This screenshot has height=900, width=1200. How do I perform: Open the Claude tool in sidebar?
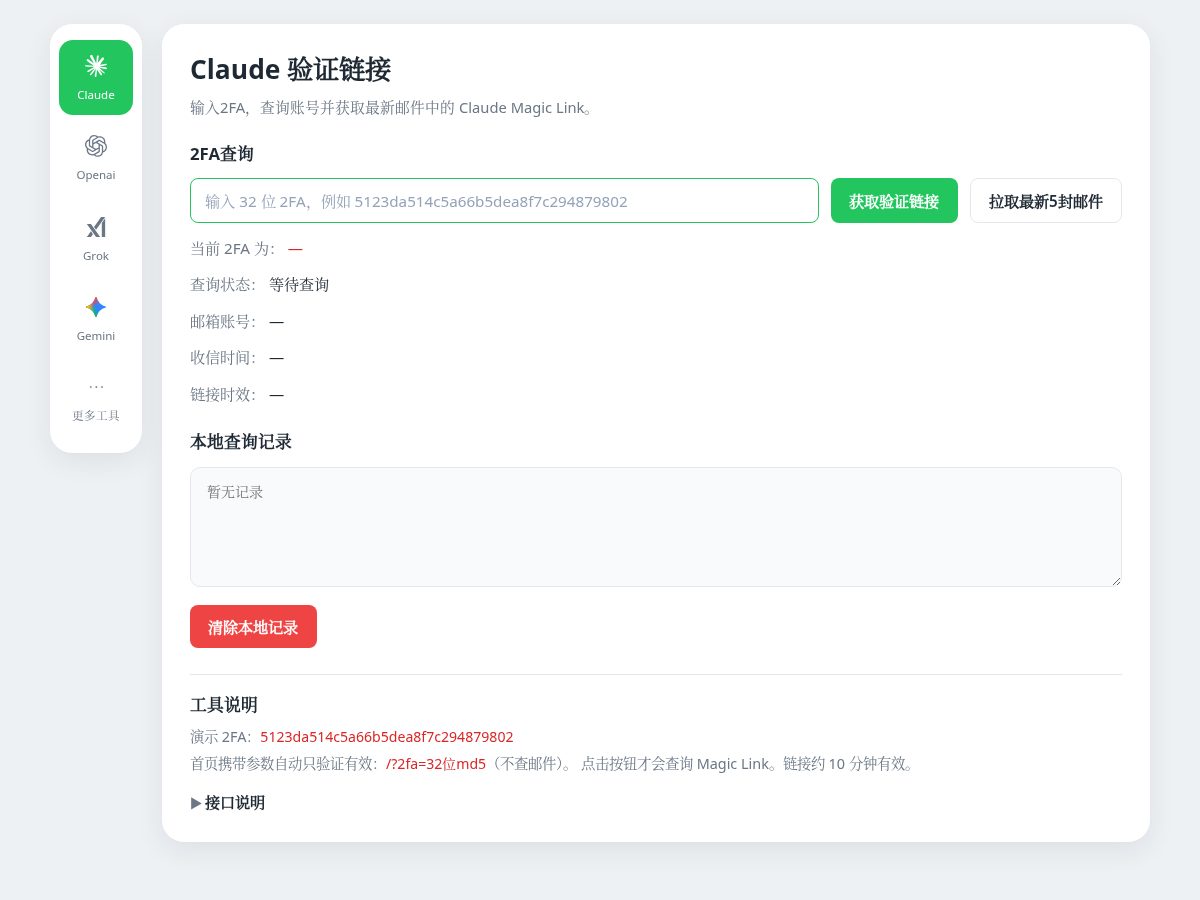click(x=96, y=77)
